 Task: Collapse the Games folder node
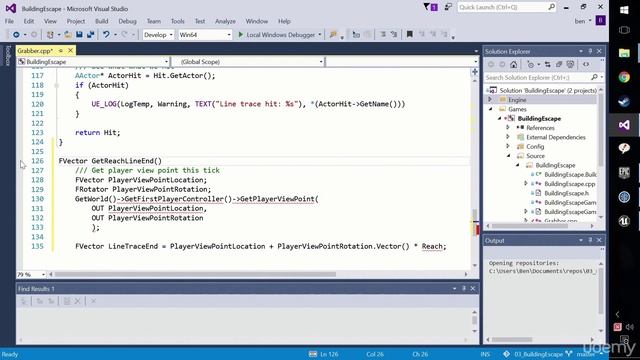click(x=491, y=109)
